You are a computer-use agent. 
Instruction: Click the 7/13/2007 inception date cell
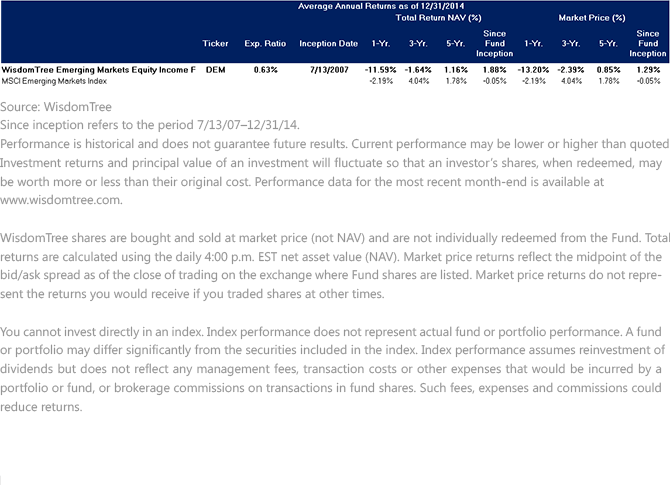coord(329,70)
